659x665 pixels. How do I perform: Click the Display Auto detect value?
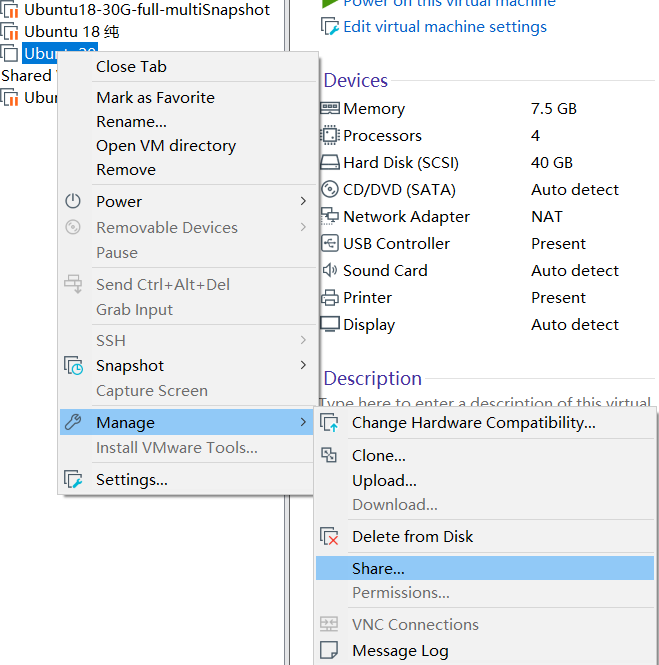click(x=575, y=324)
